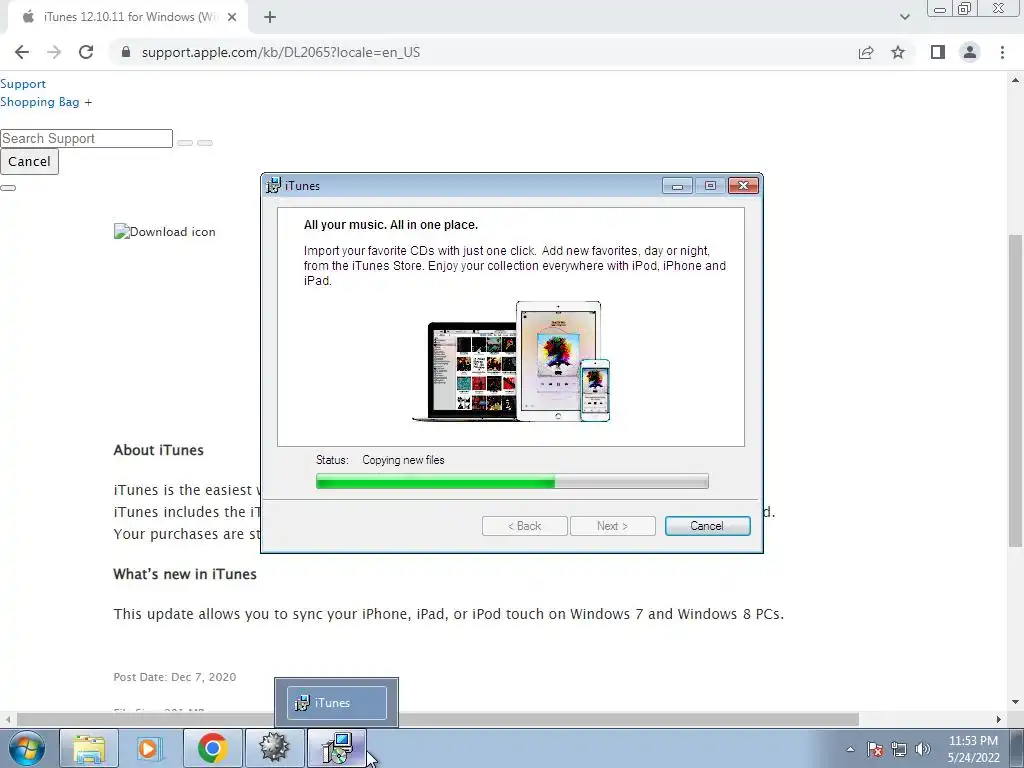
Task: Open Action Center flag icon
Action: click(875, 749)
